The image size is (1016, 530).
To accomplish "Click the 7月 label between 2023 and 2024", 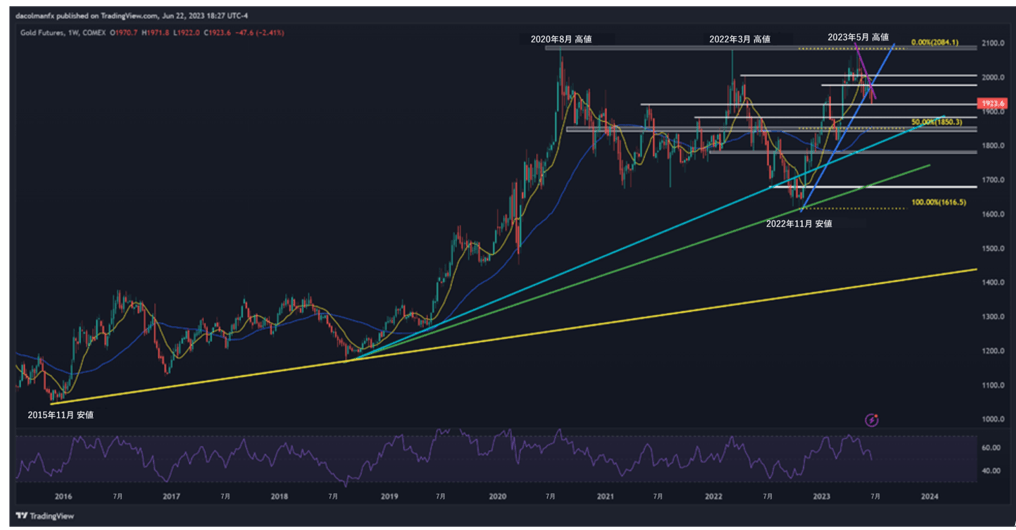I will coord(875,497).
